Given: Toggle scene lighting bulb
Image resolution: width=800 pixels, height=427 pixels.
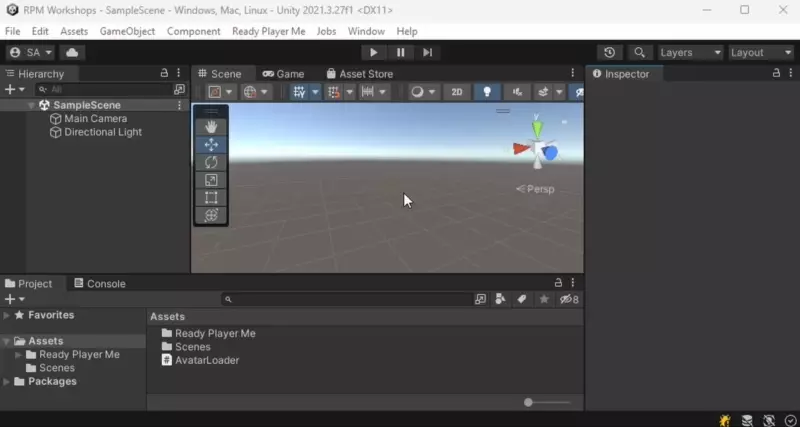Looking at the screenshot, I should pos(487,92).
